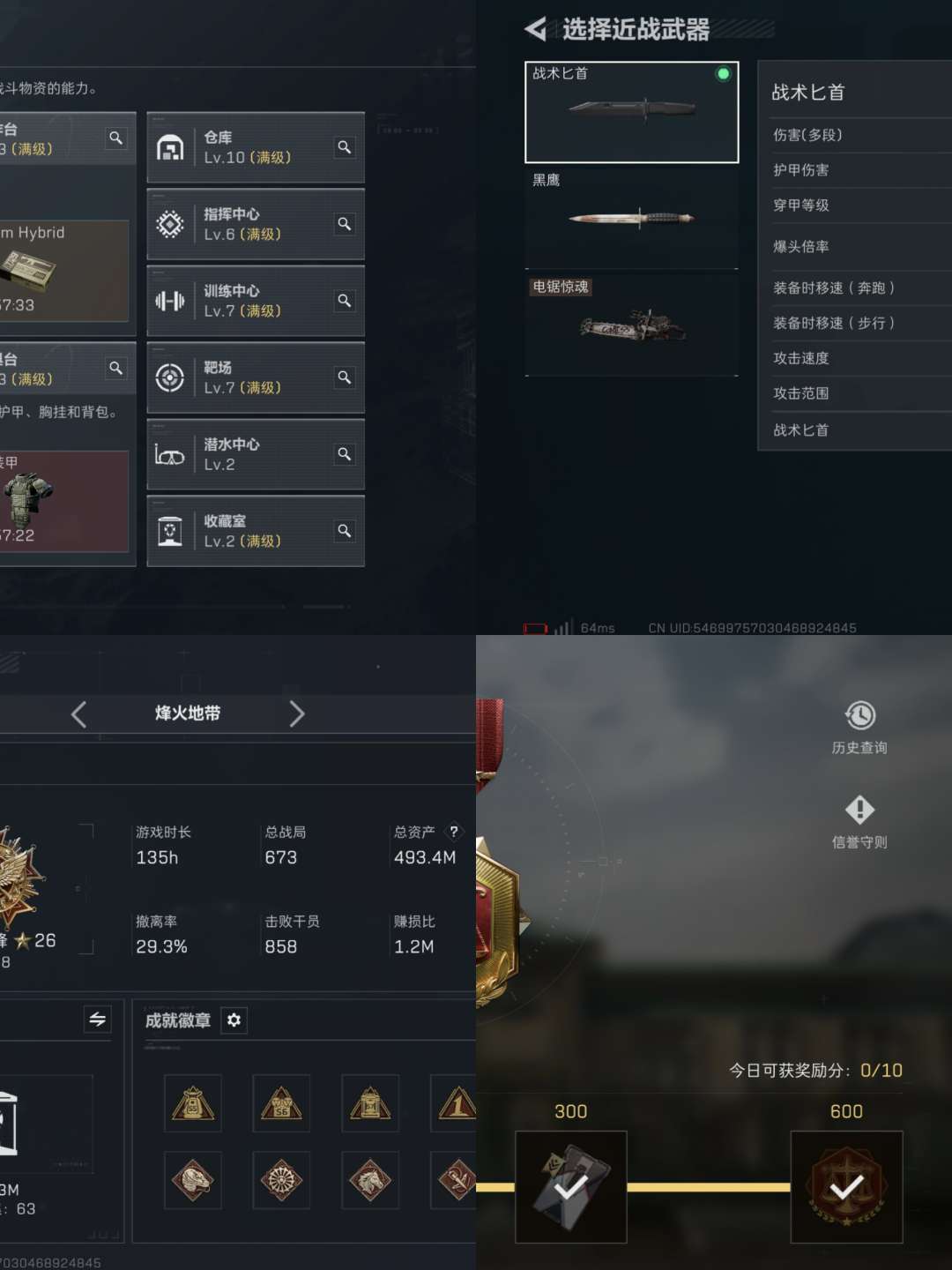Open the 仓库 magnifier details icon
952x1270 pixels.
(x=345, y=147)
